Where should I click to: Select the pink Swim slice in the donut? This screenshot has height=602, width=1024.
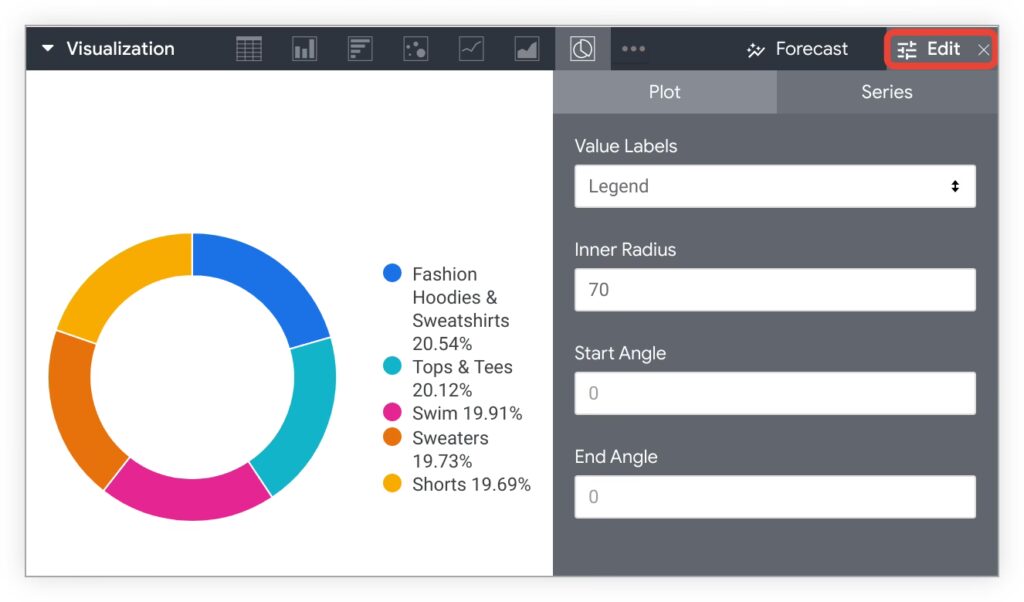point(185,497)
